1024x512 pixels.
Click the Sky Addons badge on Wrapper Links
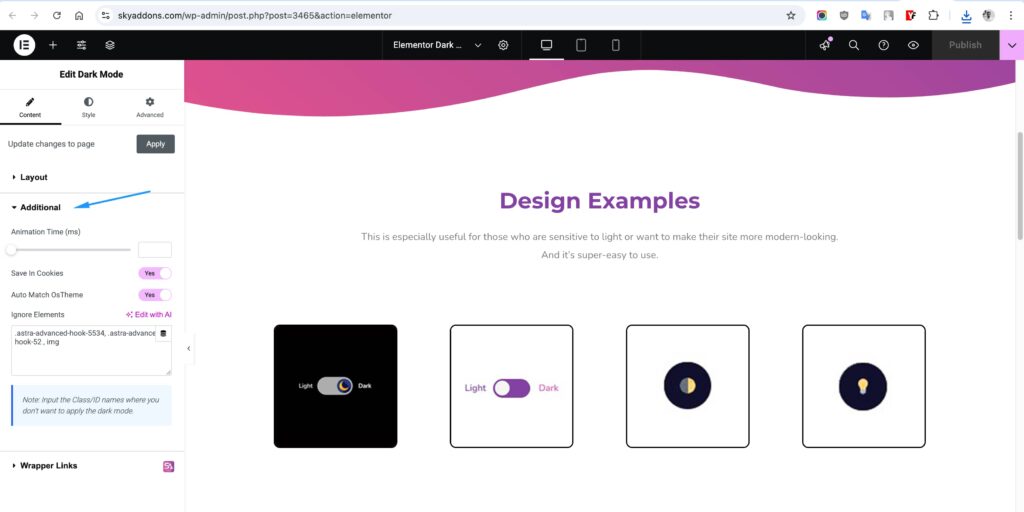[x=168, y=466]
